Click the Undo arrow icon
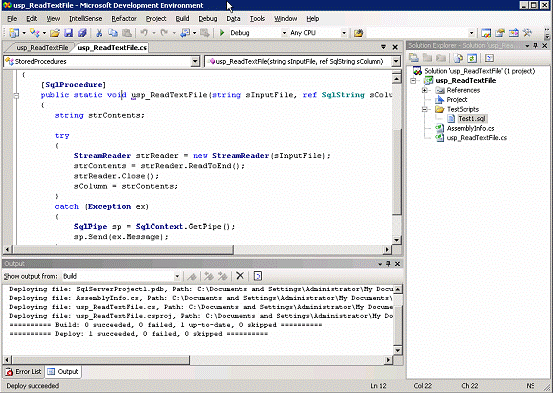This screenshot has width=553, height=393. (x=144, y=33)
